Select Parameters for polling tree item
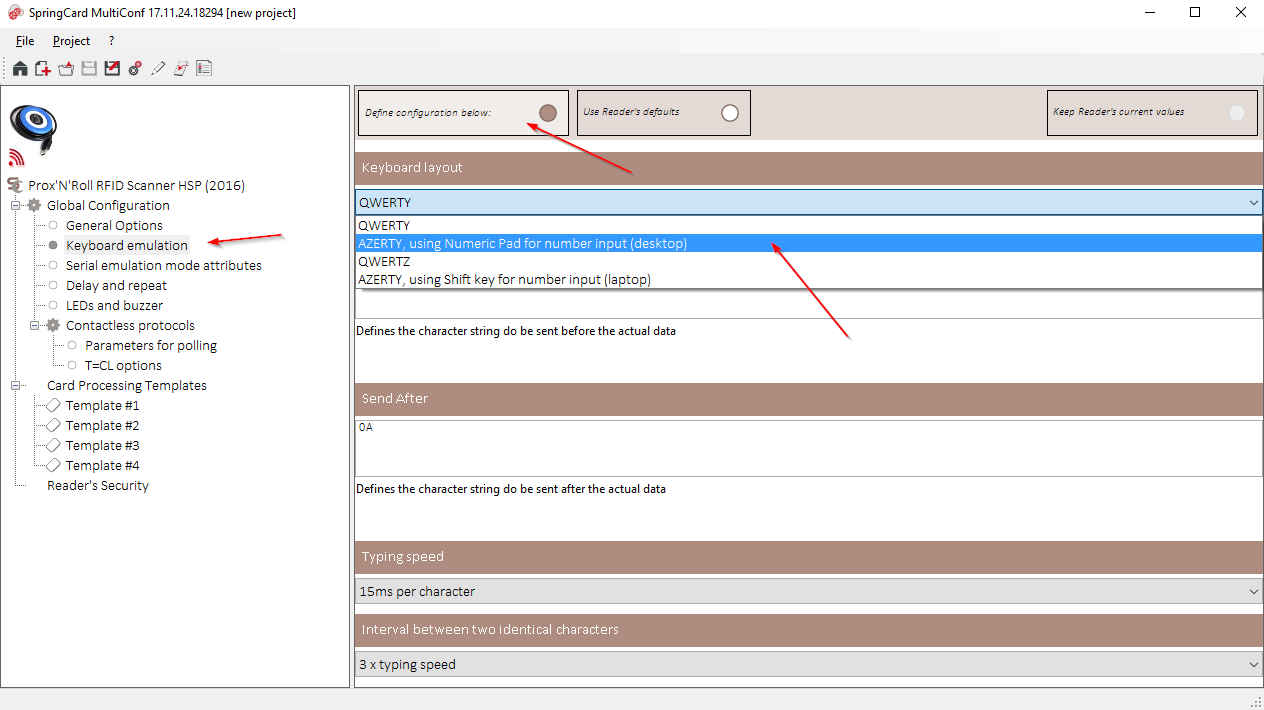Viewport: 1264px width, 710px height. (x=151, y=345)
